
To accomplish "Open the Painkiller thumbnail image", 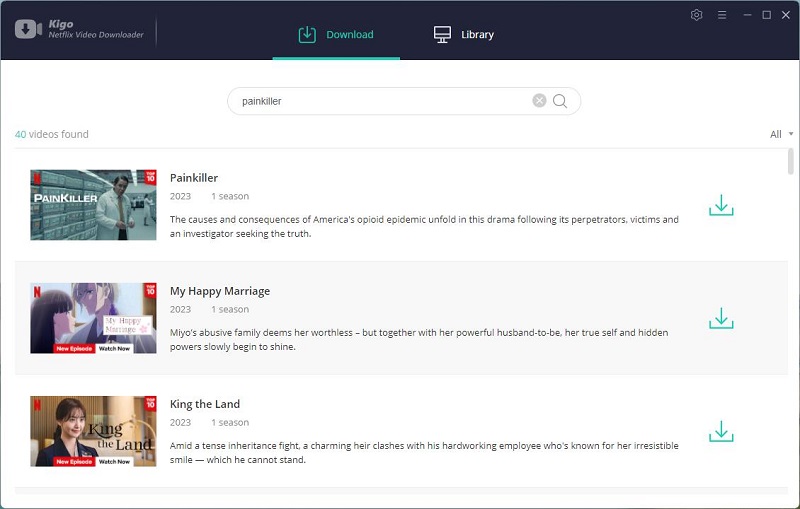I will [x=93, y=205].
